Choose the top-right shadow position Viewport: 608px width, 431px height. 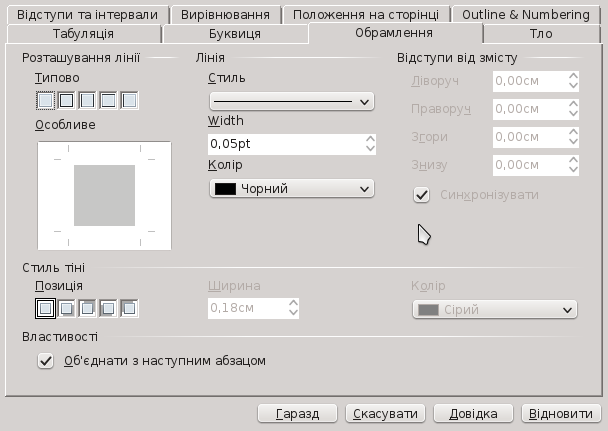pos(87,309)
